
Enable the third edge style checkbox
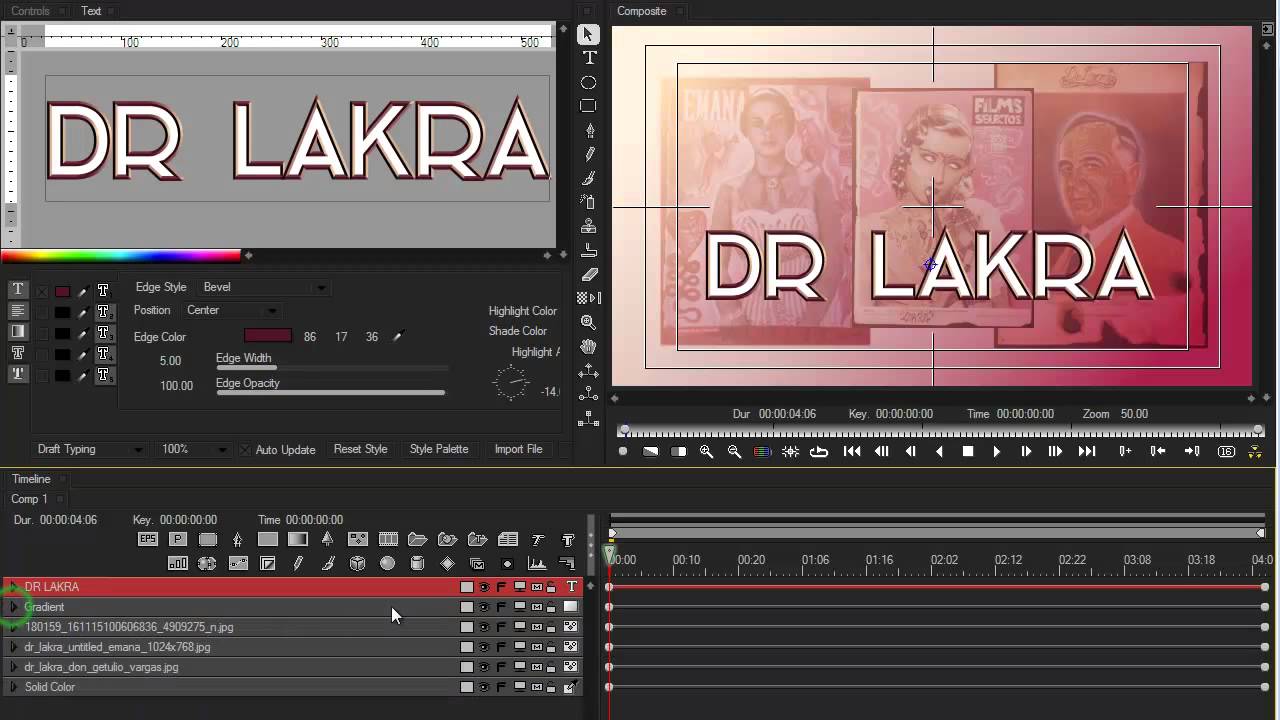[42, 334]
